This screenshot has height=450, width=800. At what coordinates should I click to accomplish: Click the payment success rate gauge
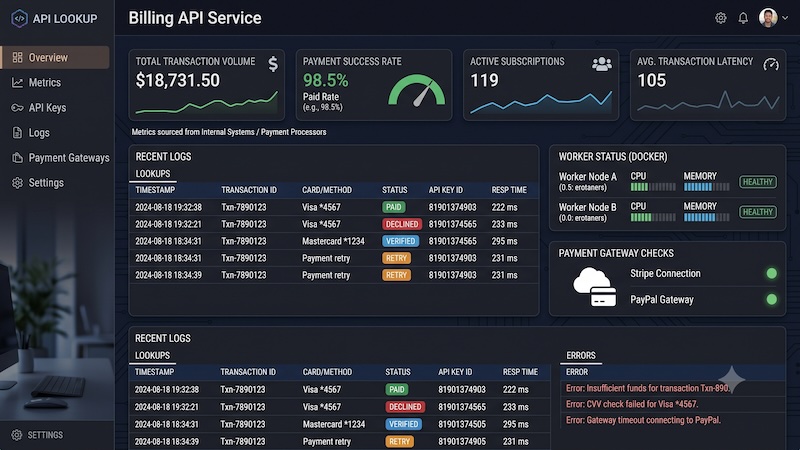(417, 90)
